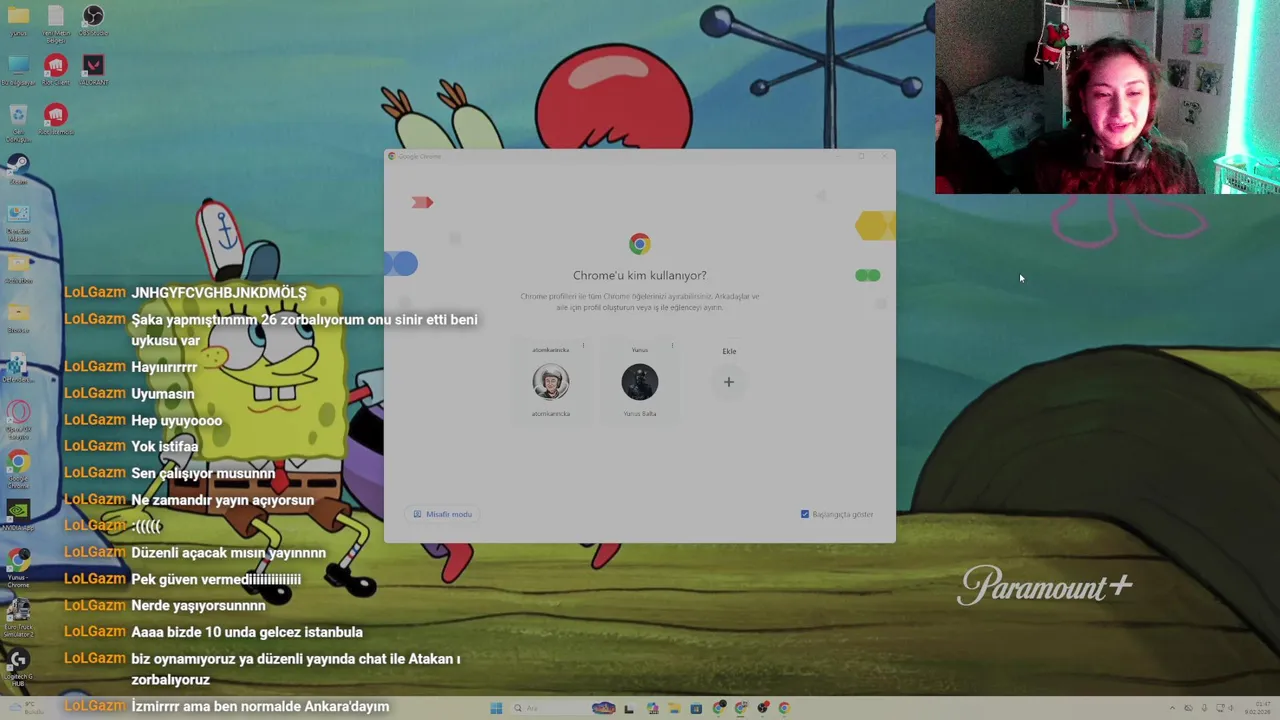Launch Riot Client desktop shortcut

56,69
